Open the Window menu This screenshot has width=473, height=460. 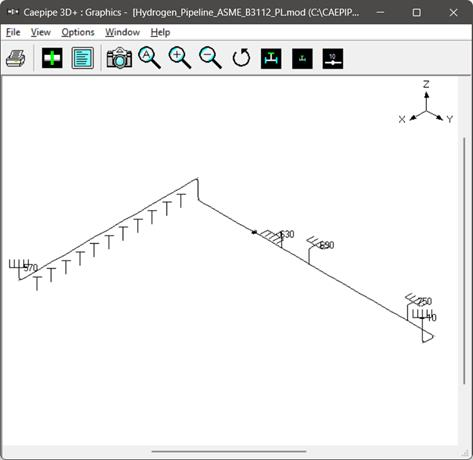pyautogui.click(x=123, y=32)
